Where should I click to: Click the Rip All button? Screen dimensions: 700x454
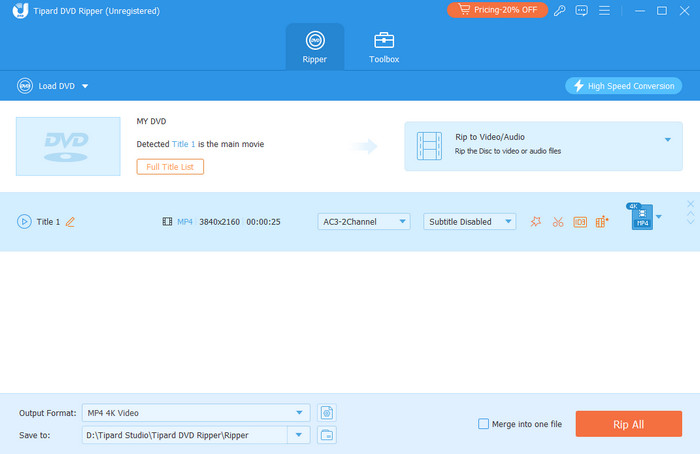click(629, 424)
